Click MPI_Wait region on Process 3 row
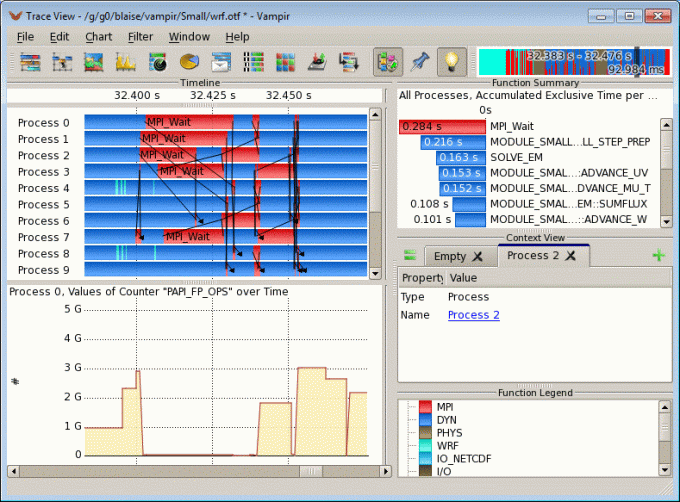The image size is (680, 502). coord(191,171)
